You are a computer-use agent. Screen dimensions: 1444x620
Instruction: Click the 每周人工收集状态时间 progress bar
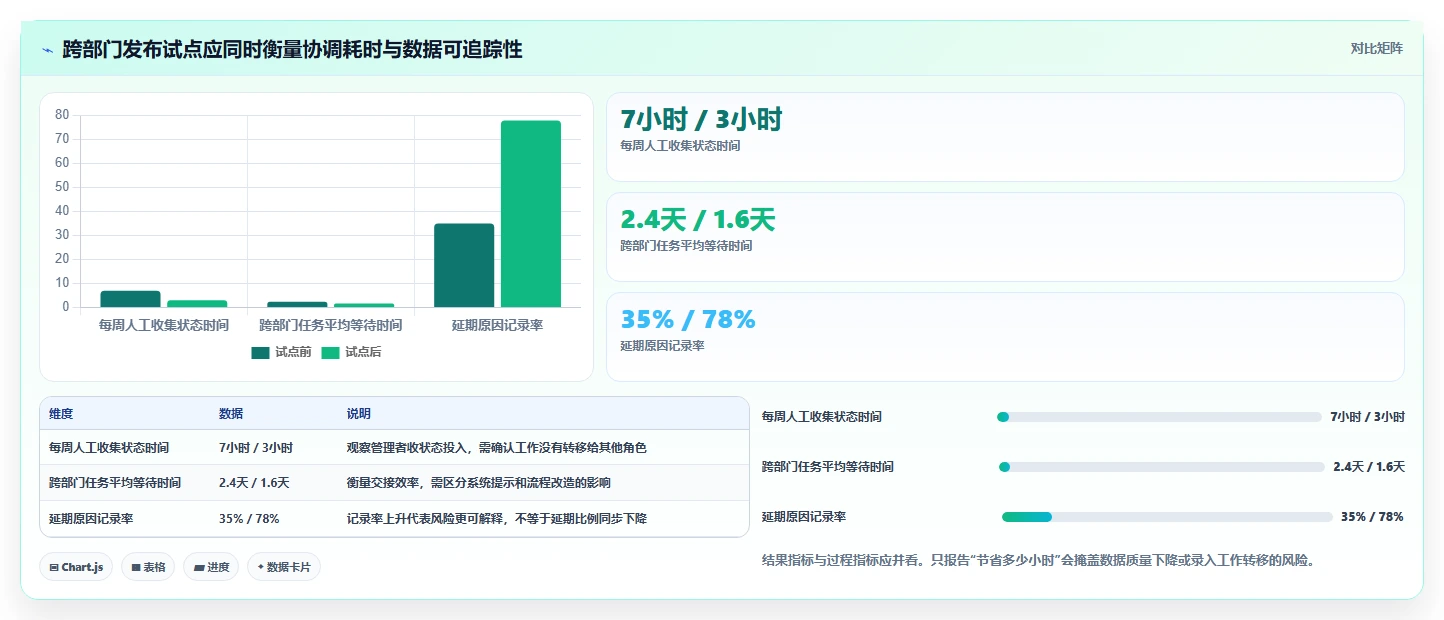pos(1159,417)
